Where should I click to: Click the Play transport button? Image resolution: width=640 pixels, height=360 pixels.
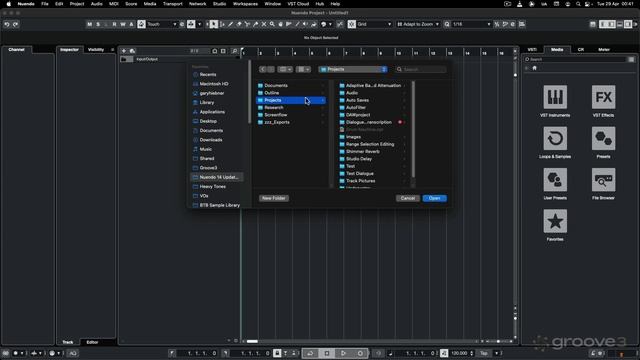pos(344,353)
